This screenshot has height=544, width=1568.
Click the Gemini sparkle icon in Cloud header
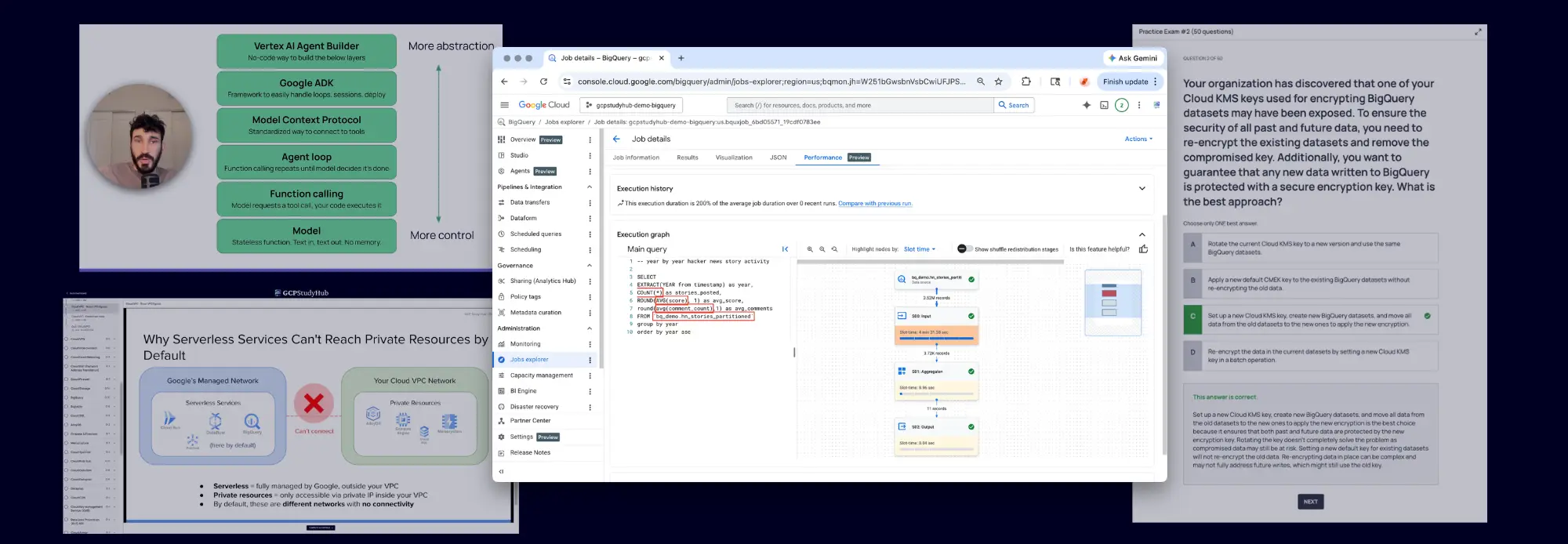(1087, 105)
